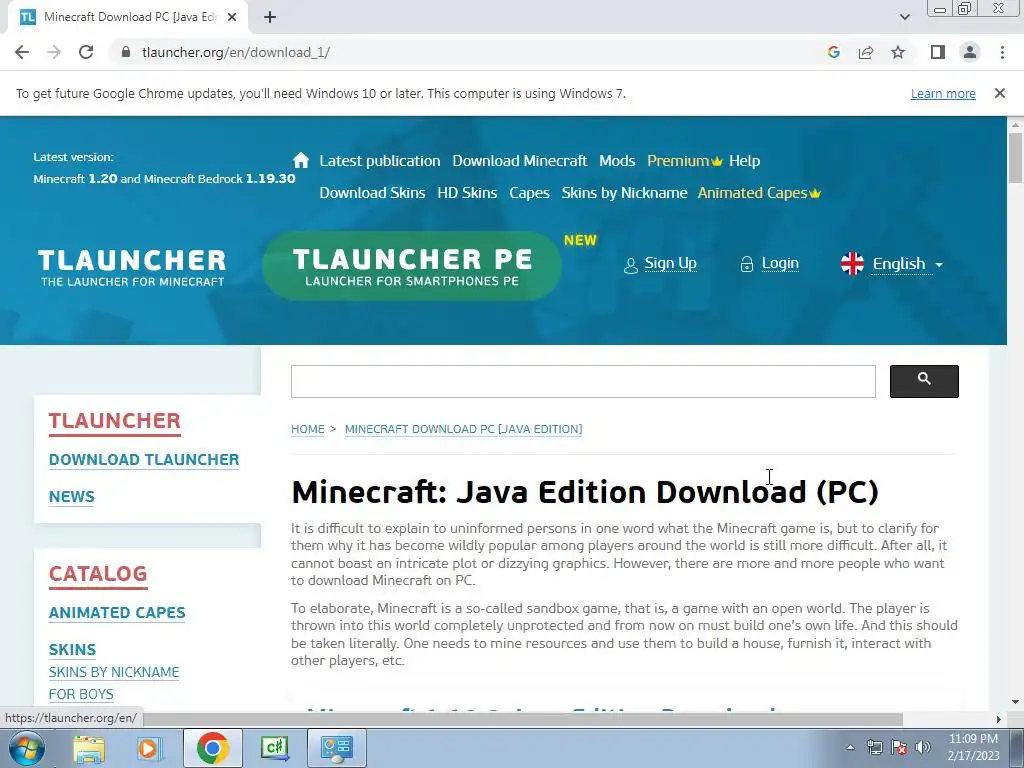This screenshot has height=768, width=1024.
Task: Open a new tab with plus icon
Action: pyautogui.click(x=270, y=17)
